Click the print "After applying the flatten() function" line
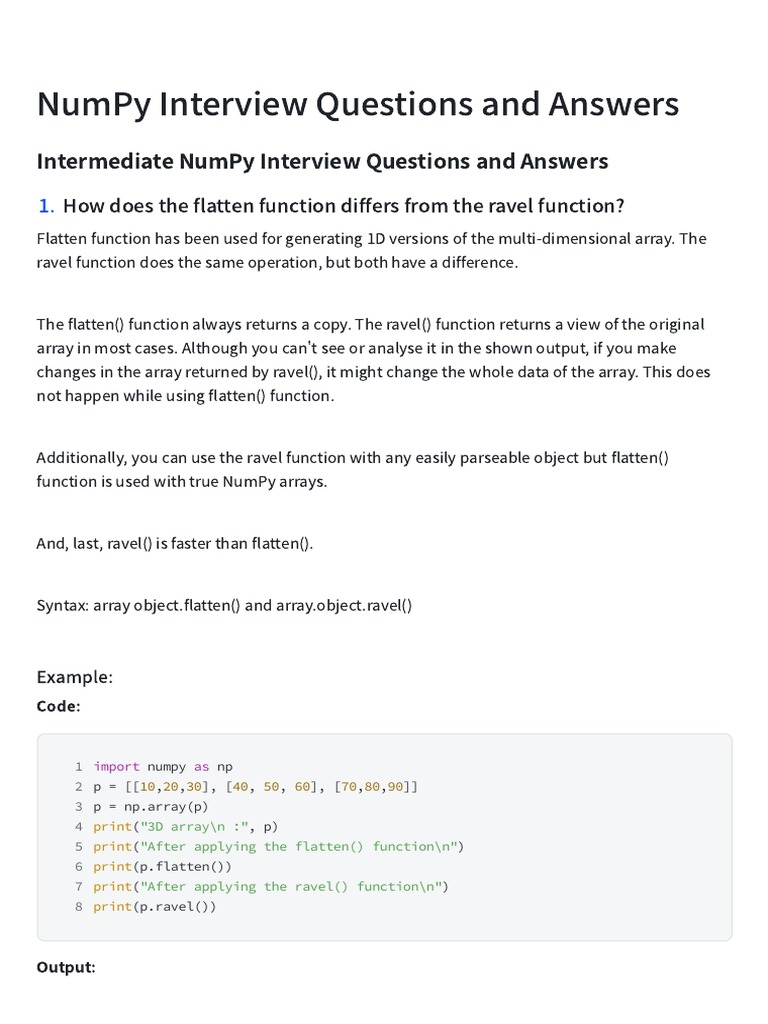Image resolution: width=768 pixels, height=1024 pixels. (278, 846)
